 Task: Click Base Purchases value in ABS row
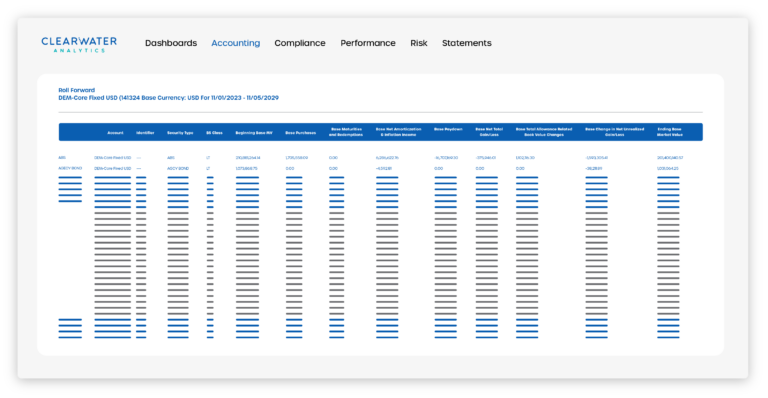pos(297,158)
